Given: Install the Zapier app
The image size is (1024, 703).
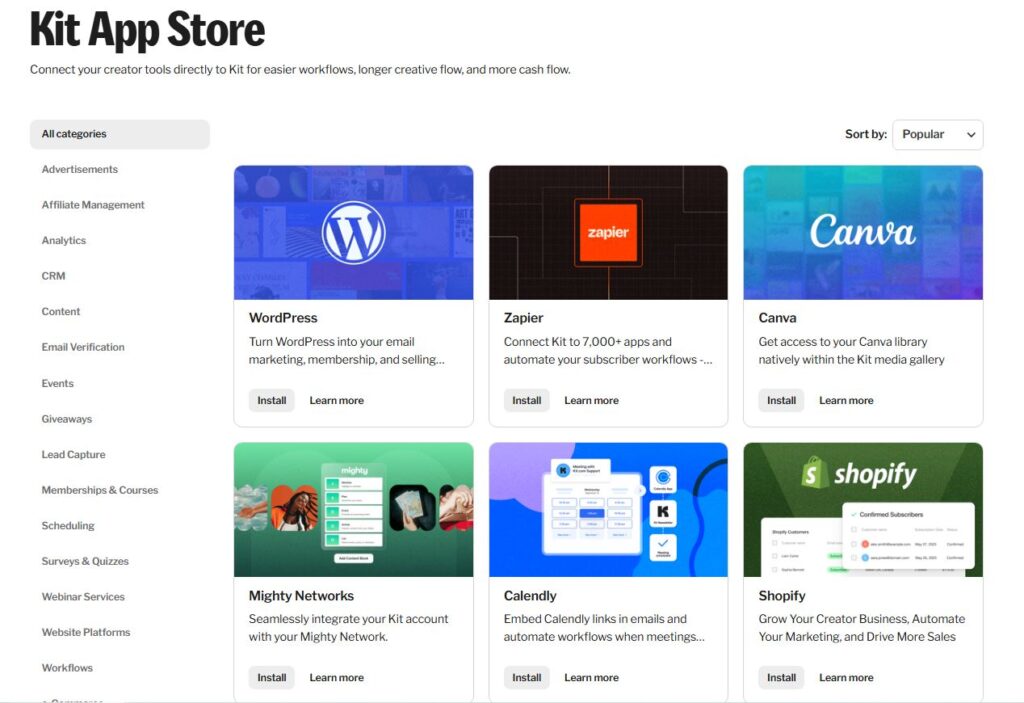Looking at the screenshot, I should 526,401.
